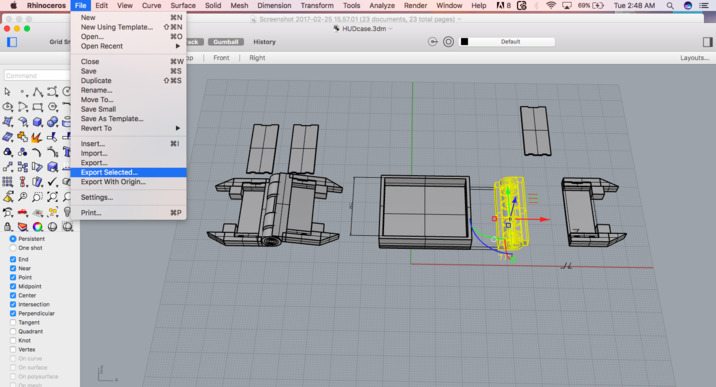Screen dimensions: 716x387
Task: Disable the Perpendicular object snap
Action: click(13, 314)
